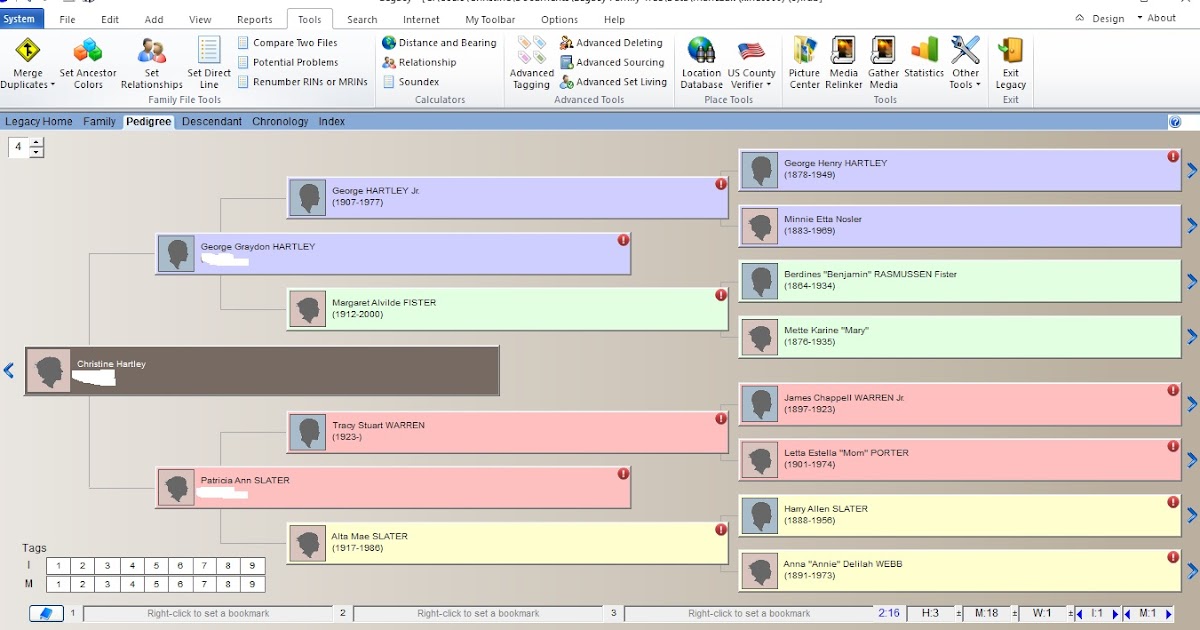This screenshot has height=630, width=1200.
Task: Select Set Ancestor Colors
Action: coord(87,60)
